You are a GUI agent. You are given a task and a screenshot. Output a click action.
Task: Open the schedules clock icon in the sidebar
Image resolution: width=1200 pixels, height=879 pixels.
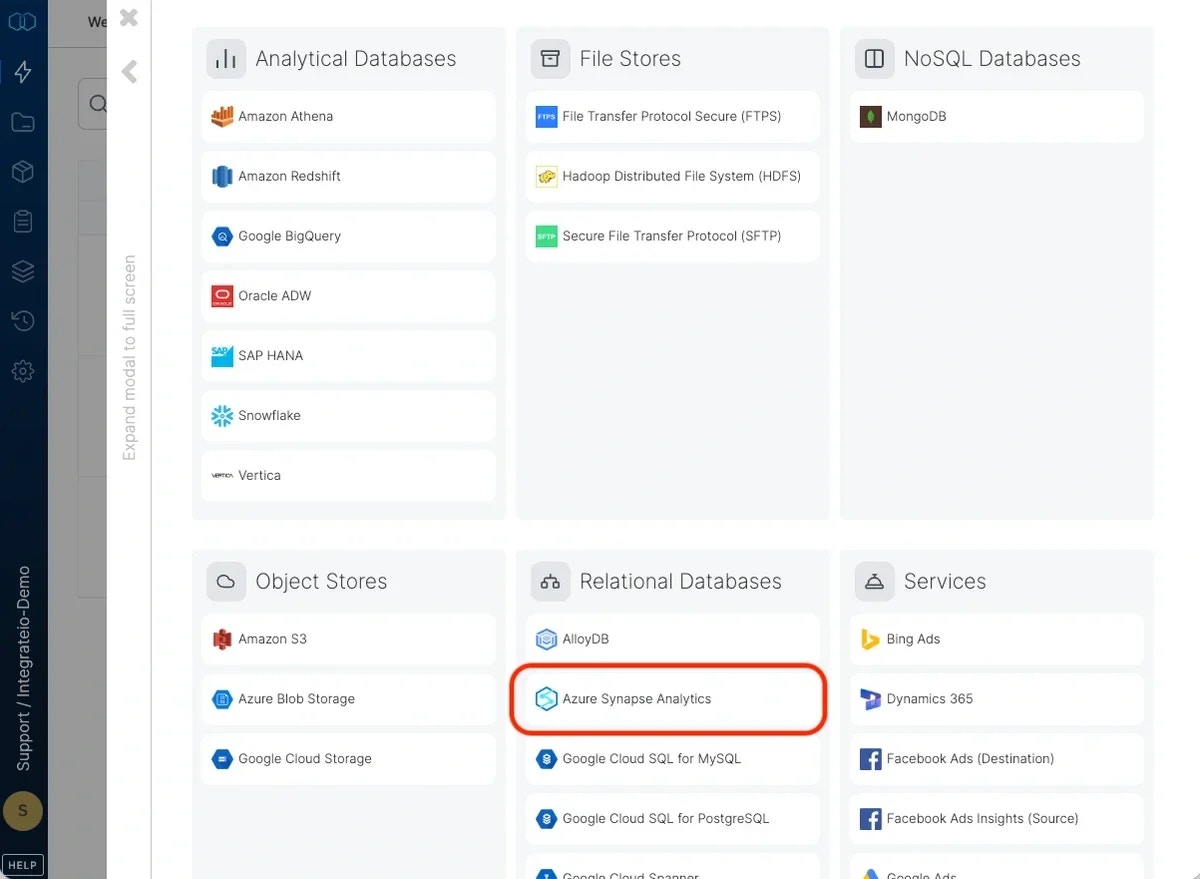point(23,321)
